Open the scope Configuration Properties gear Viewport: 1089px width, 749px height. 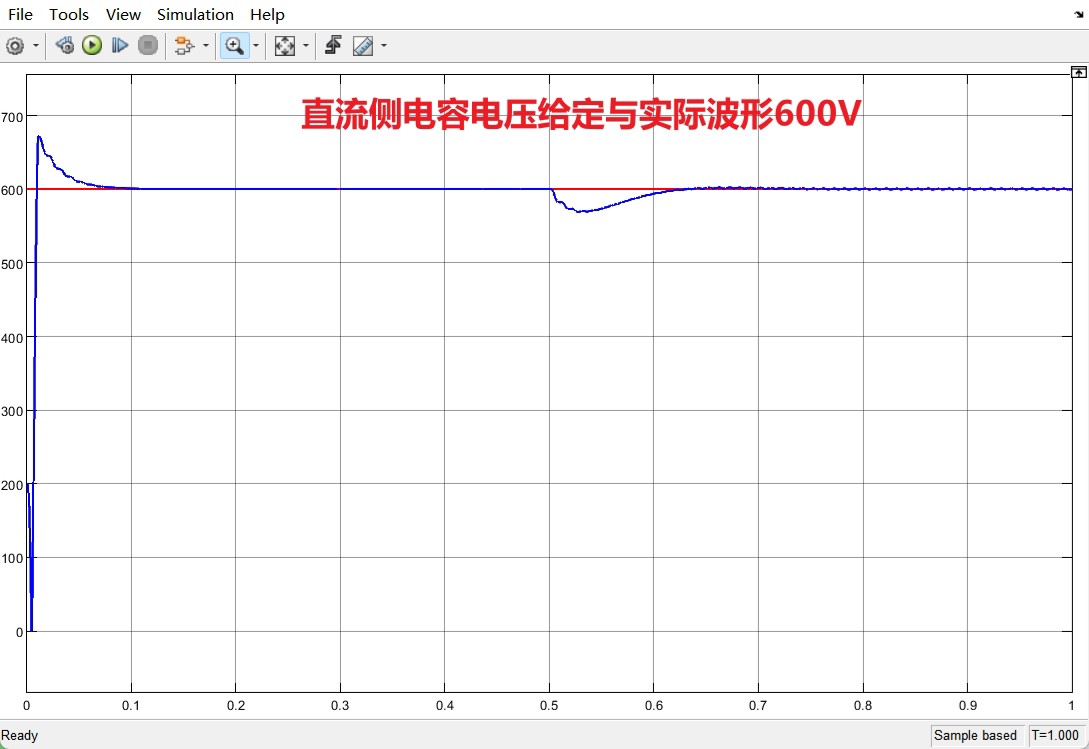point(17,45)
